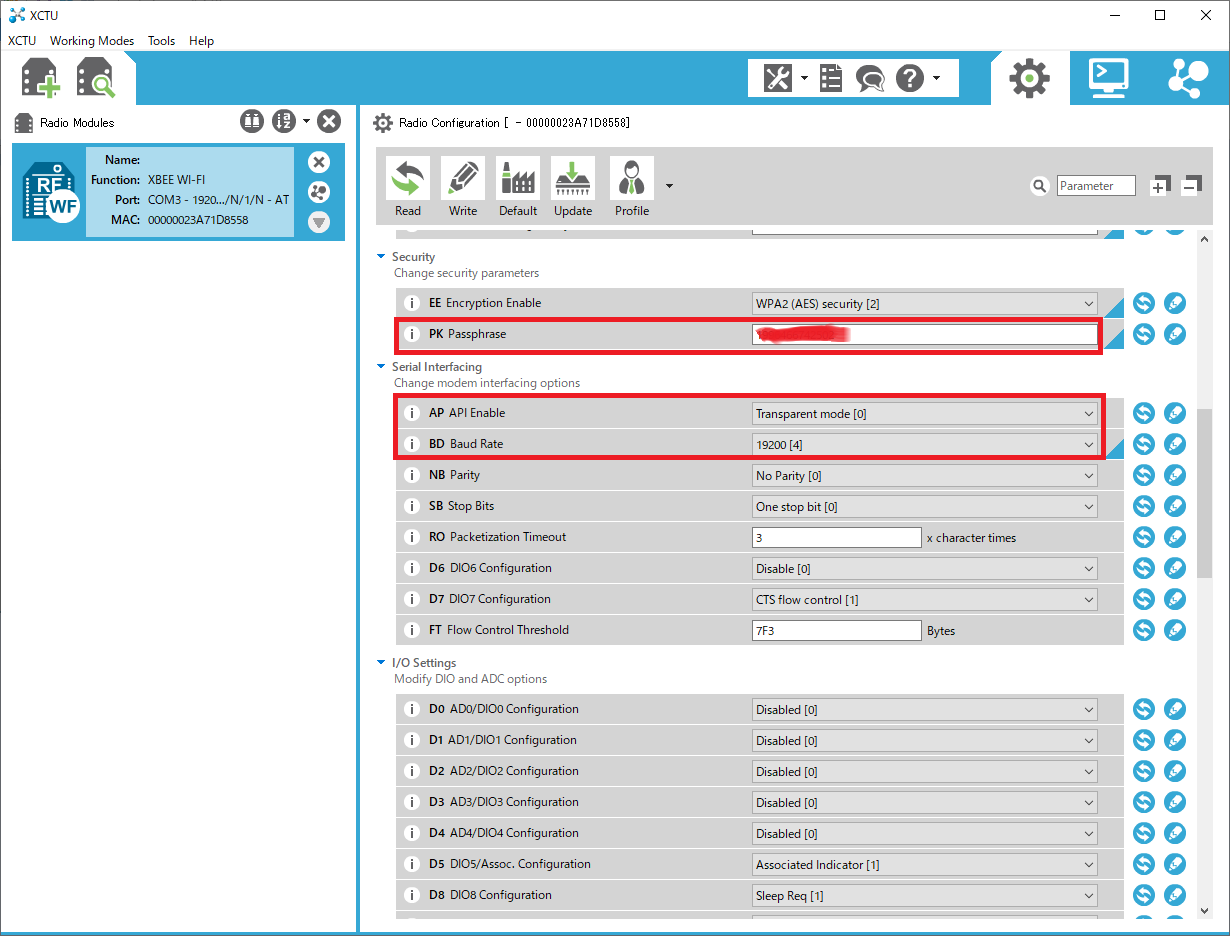Screen dimensions: 1230x936
Task: Write the Baud Rate setting
Action: click(x=1175, y=444)
